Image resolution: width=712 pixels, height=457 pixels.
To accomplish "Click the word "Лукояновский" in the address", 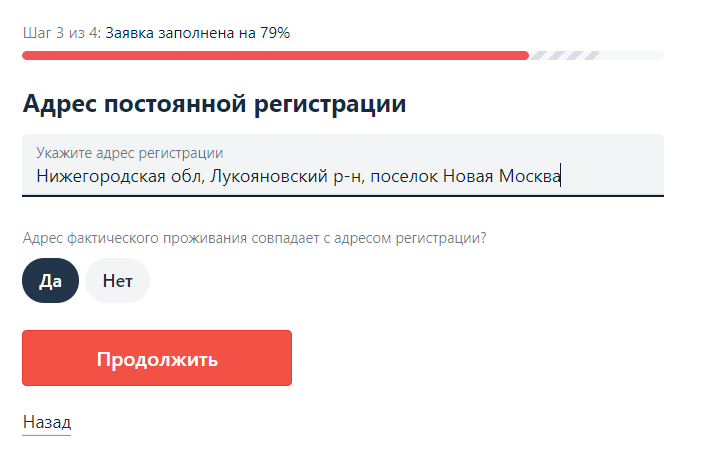I will (264, 177).
